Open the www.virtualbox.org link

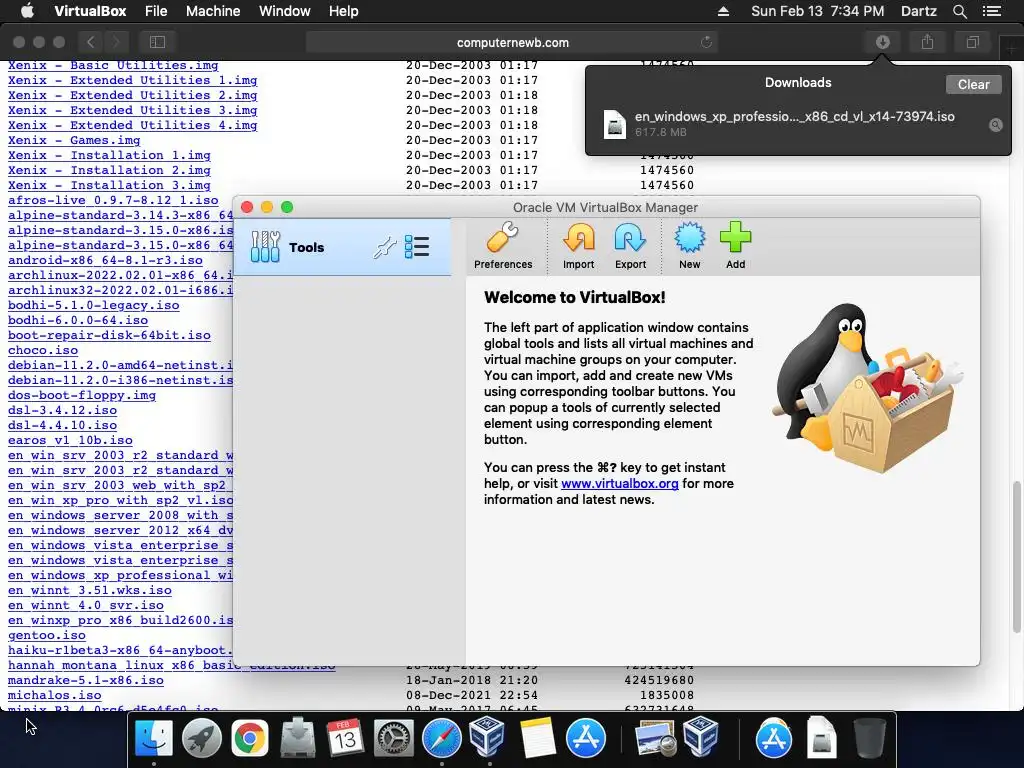pyautogui.click(x=620, y=484)
